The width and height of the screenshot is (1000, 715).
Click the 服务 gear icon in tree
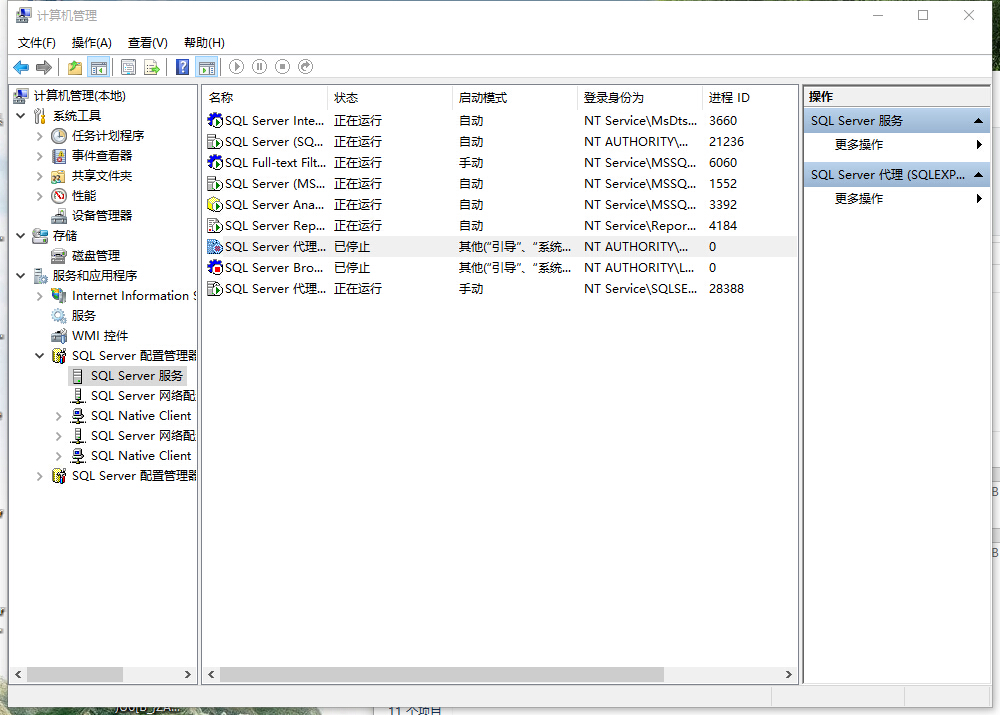pos(59,316)
